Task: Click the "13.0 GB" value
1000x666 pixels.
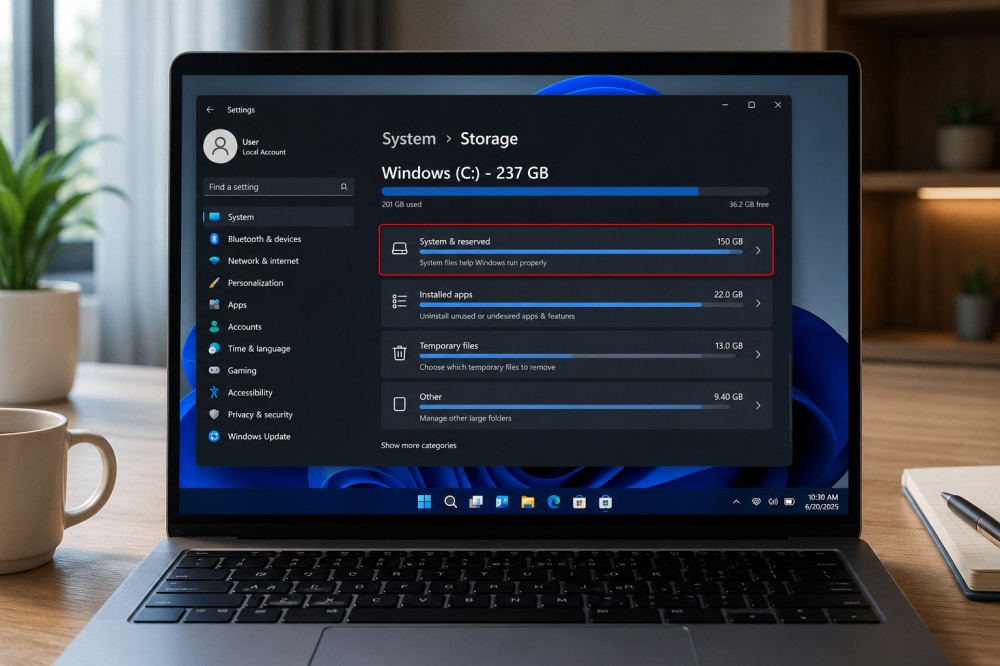Action: pos(729,346)
